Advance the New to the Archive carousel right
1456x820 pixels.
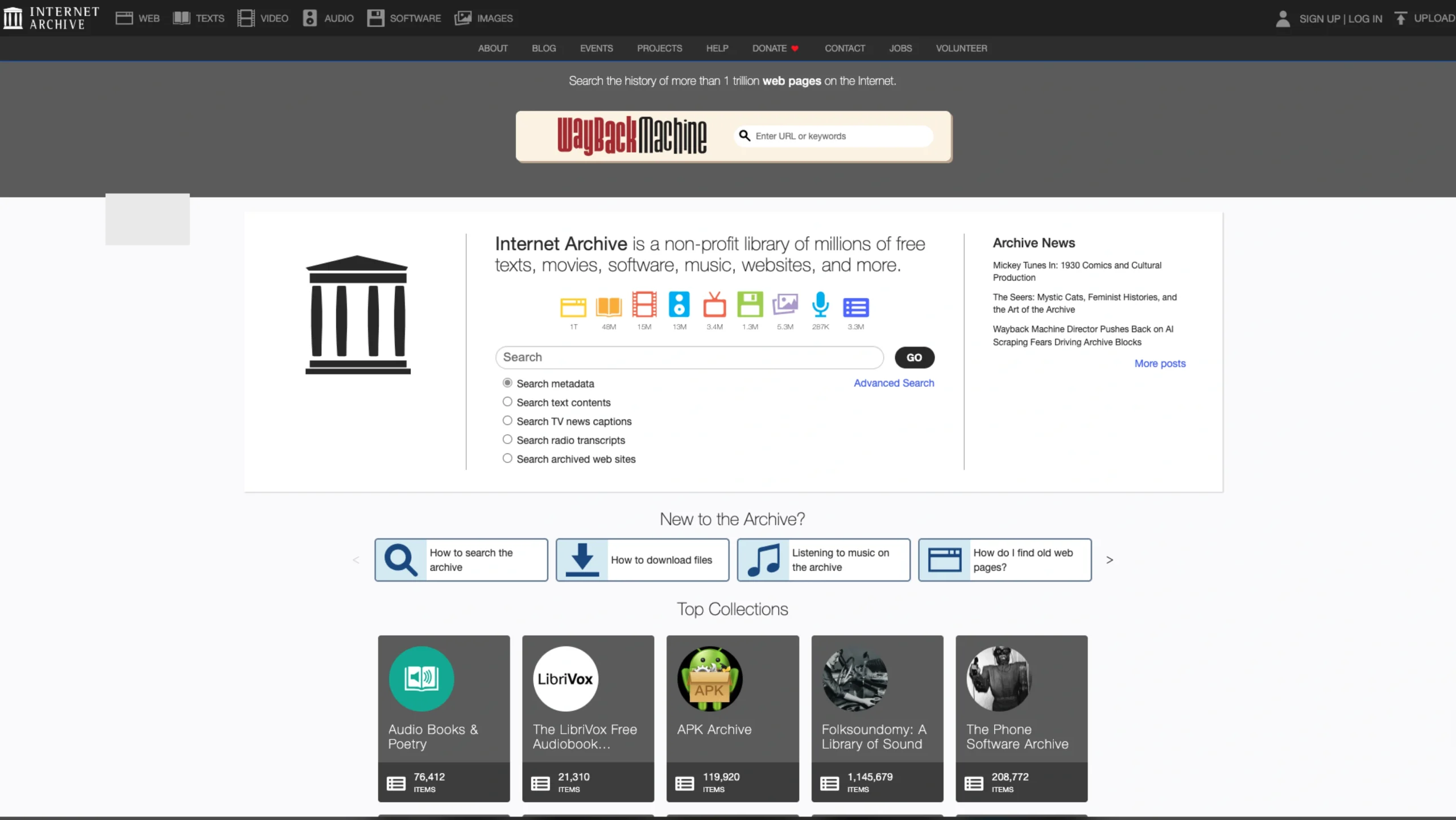pos(1110,561)
